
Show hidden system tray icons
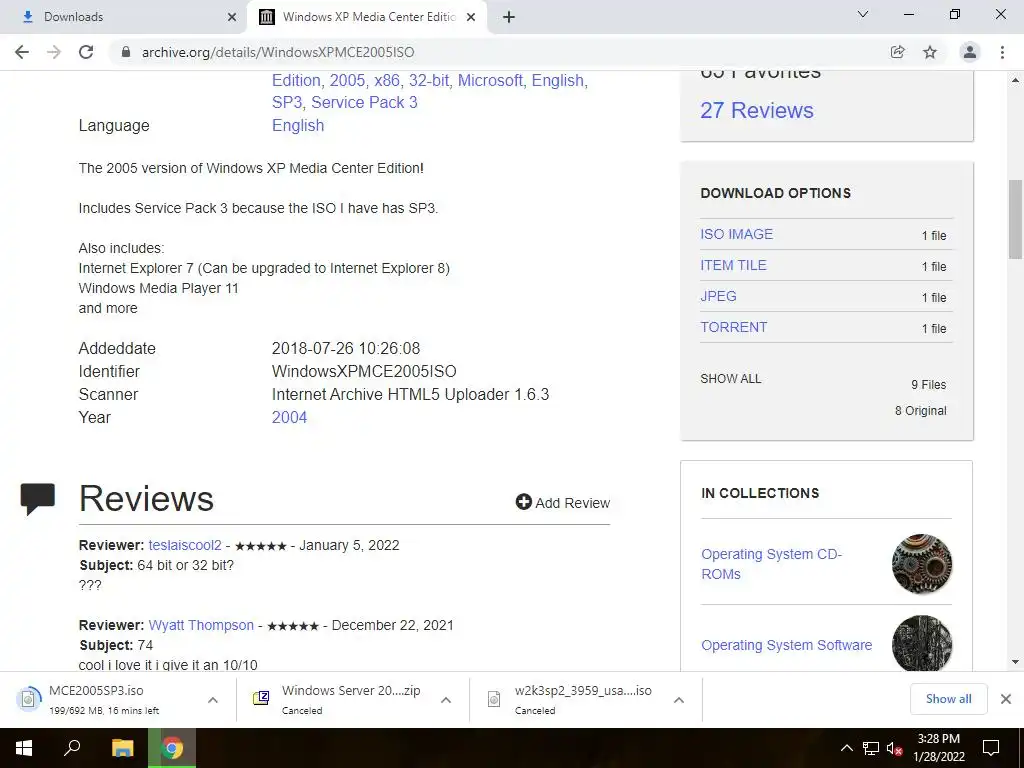click(x=846, y=748)
